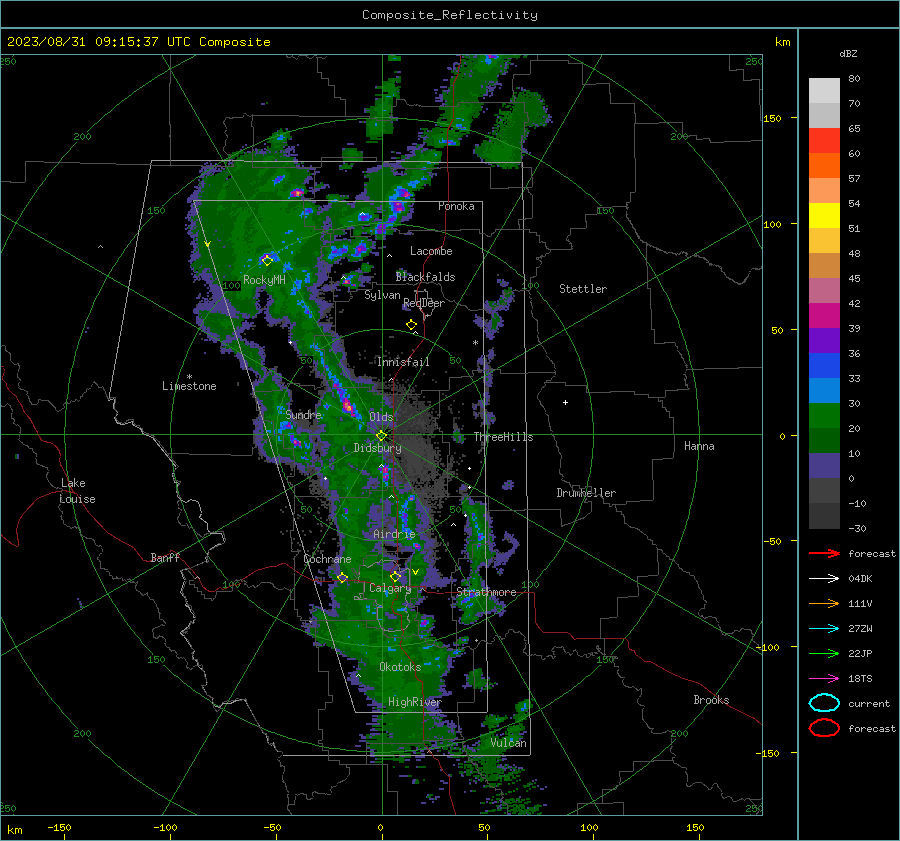900x841 pixels.
Task: Click the Strathmore city label
Action: [x=486, y=592]
